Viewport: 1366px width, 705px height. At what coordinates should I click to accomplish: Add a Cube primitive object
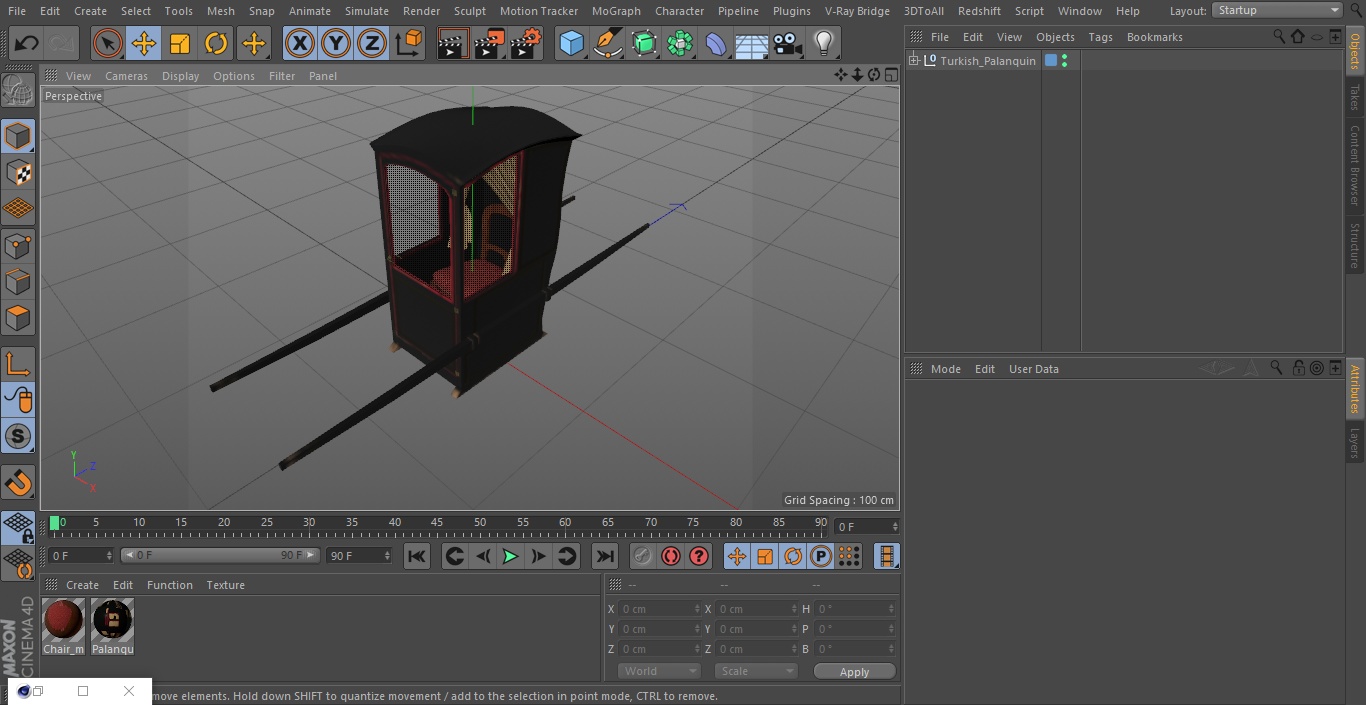click(572, 44)
